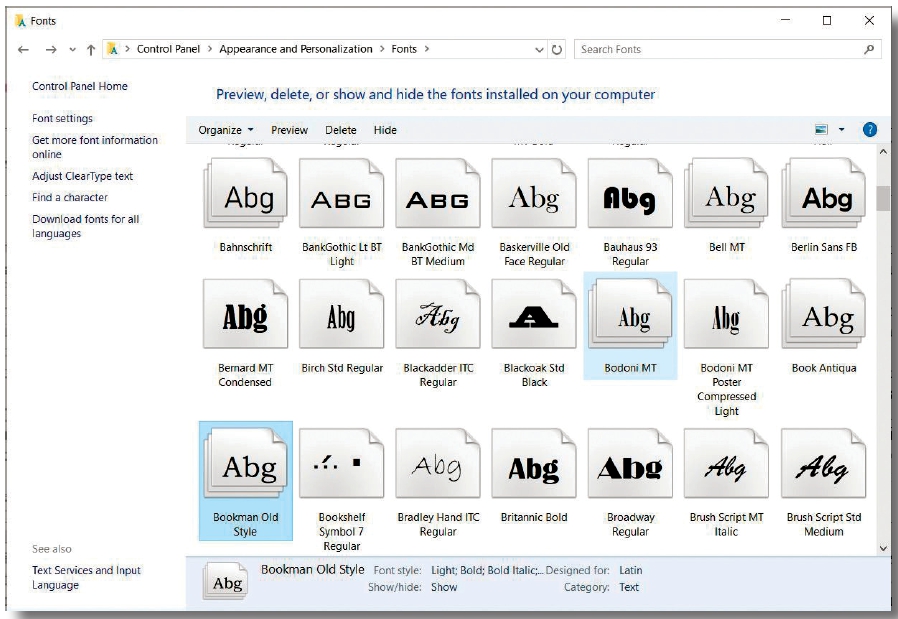Open the Font settings link
The height and width of the screenshot is (619, 898).
click(62, 119)
